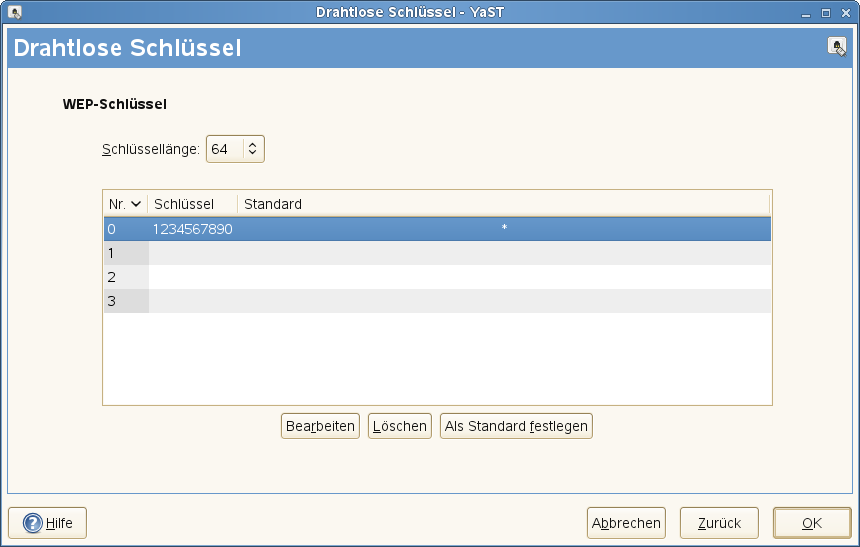Image resolution: width=860 pixels, height=547 pixels.
Task: Click the Abbrechen button
Action: 626,523
